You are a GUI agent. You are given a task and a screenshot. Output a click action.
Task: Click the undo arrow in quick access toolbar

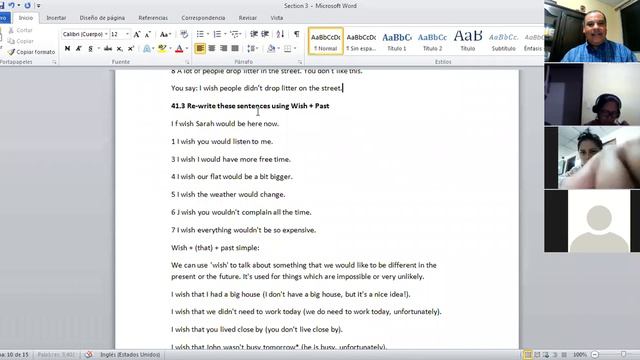coord(11,5)
